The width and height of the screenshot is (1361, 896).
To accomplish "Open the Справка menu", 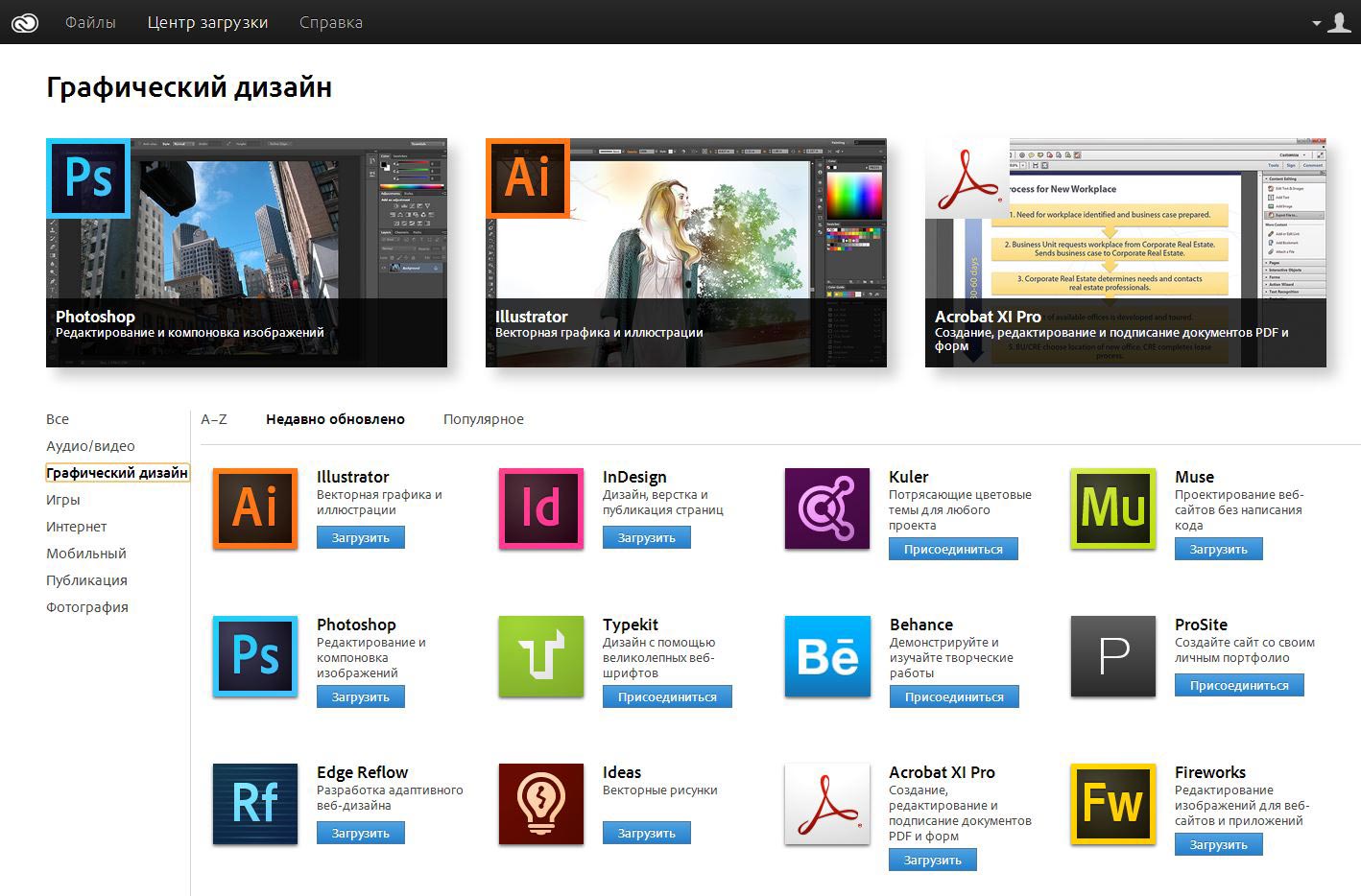I will pos(331,22).
